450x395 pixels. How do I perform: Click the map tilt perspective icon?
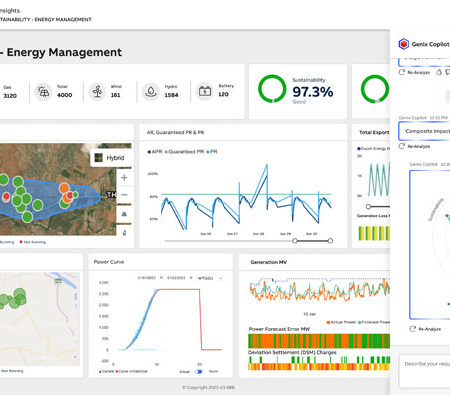coord(124,214)
